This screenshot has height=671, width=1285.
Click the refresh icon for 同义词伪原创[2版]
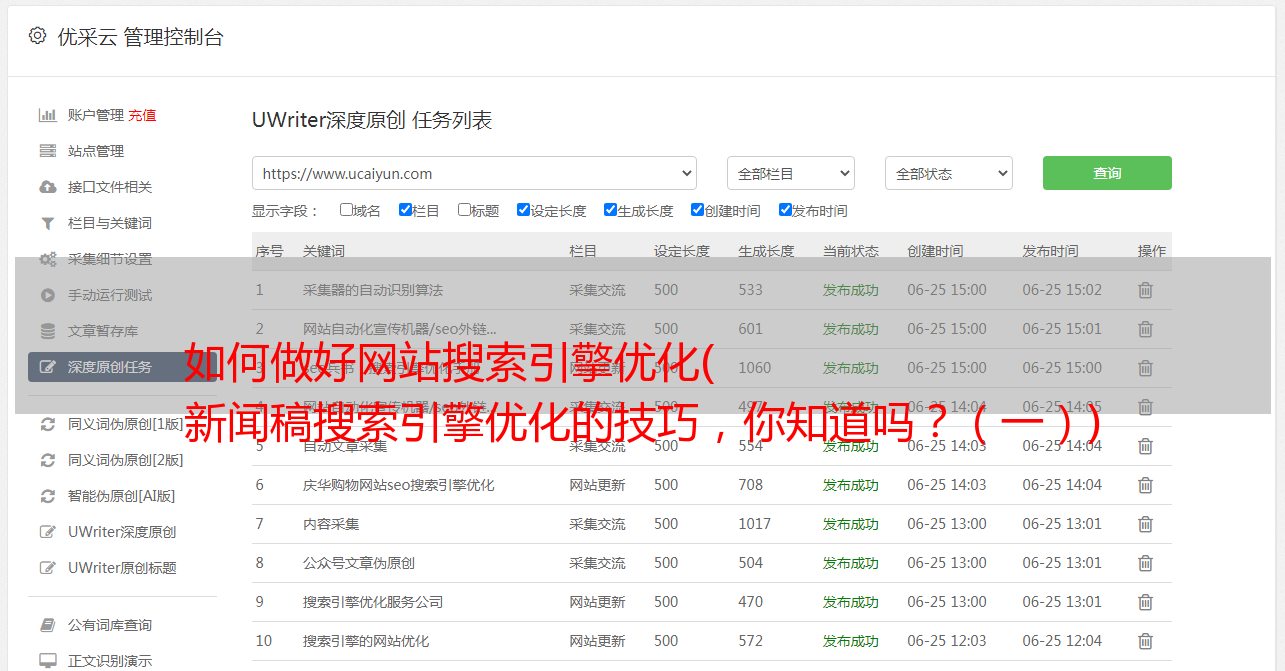[x=47, y=460]
